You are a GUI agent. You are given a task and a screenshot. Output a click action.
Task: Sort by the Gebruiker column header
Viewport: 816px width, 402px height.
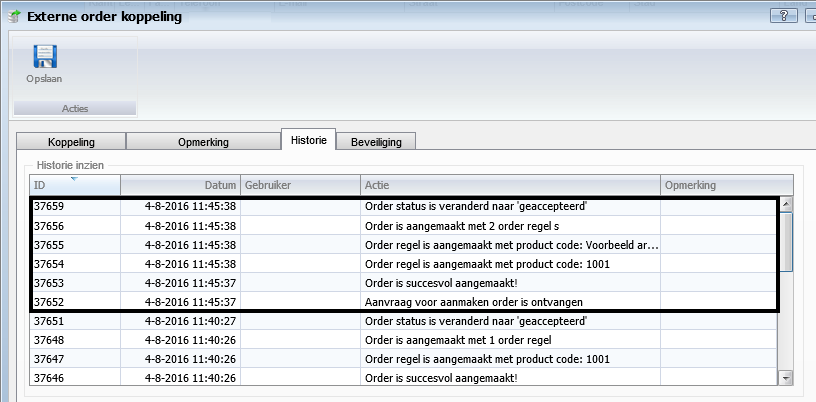[300, 185]
